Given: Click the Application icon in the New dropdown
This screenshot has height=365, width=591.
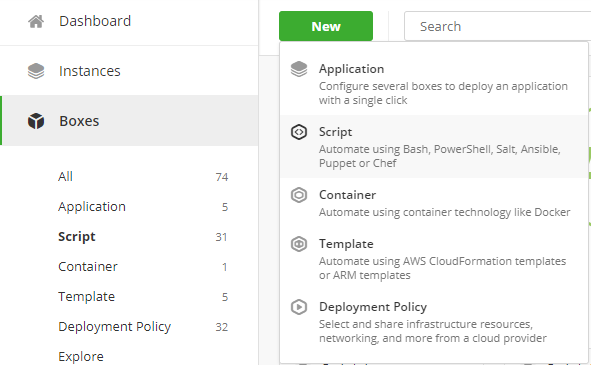Looking at the screenshot, I should click(299, 69).
